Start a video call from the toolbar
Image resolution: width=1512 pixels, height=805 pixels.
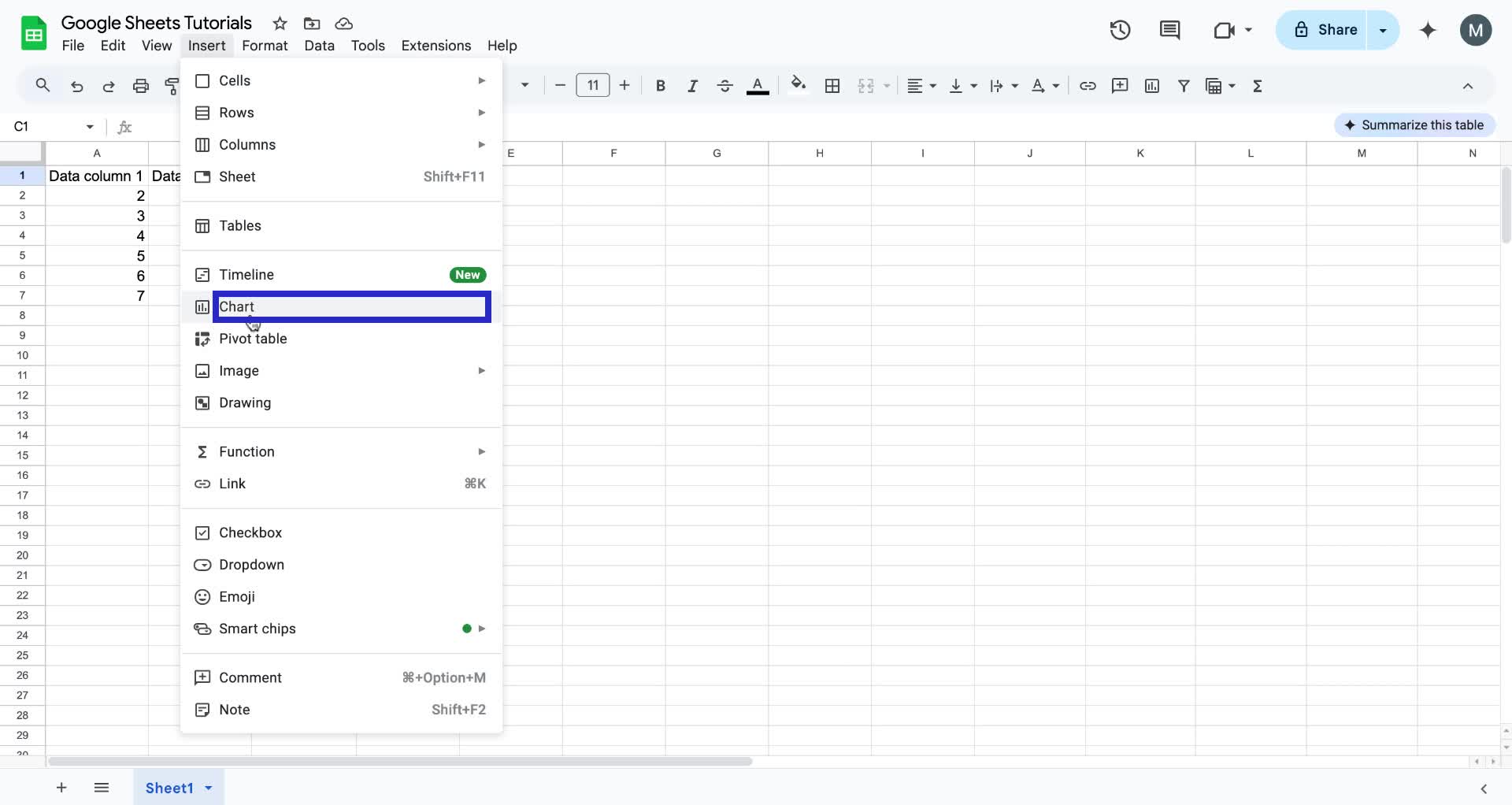tap(1225, 30)
